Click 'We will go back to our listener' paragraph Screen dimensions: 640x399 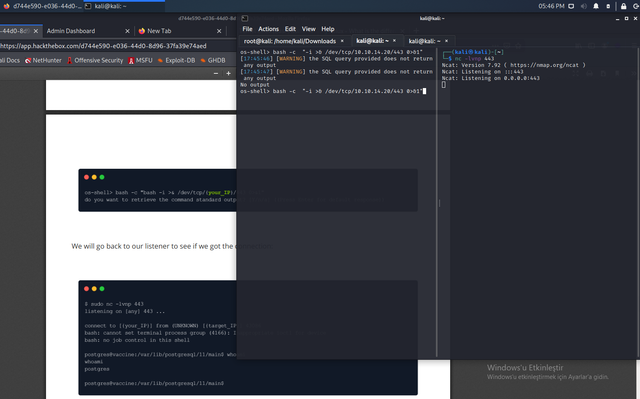172,246
